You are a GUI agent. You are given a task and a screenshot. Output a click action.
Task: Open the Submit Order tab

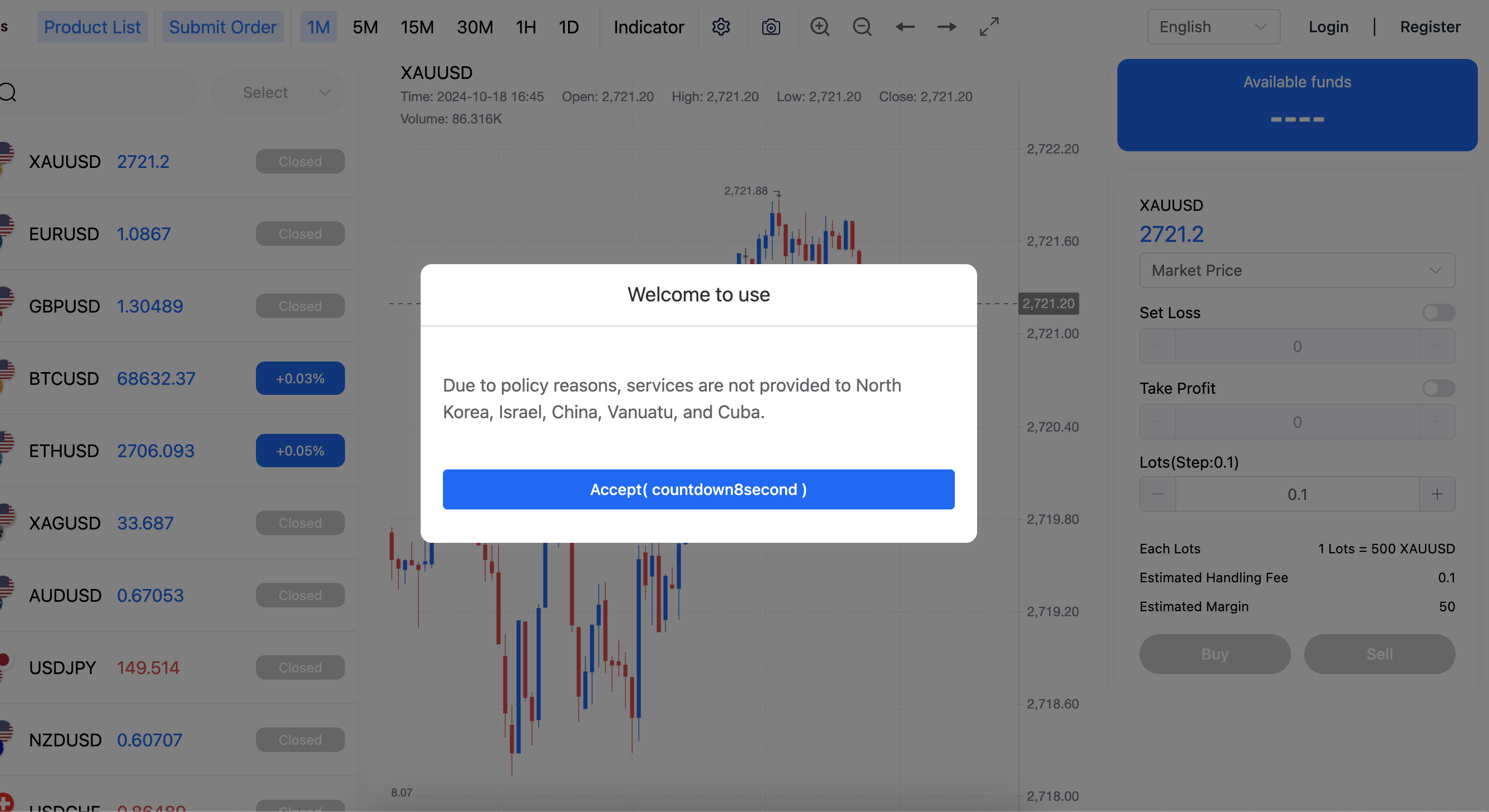[223, 27]
